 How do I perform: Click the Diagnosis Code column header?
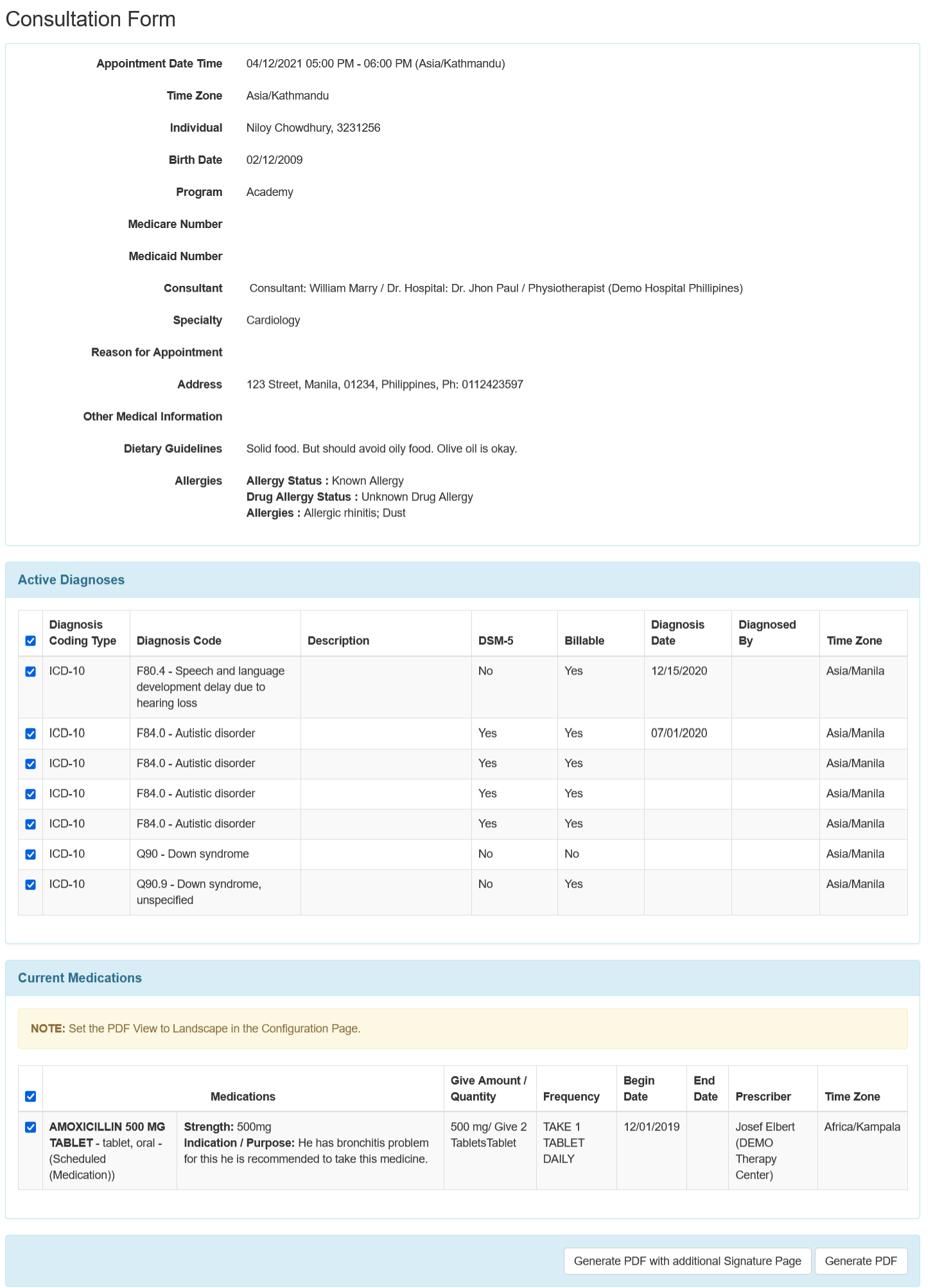pos(179,640)
